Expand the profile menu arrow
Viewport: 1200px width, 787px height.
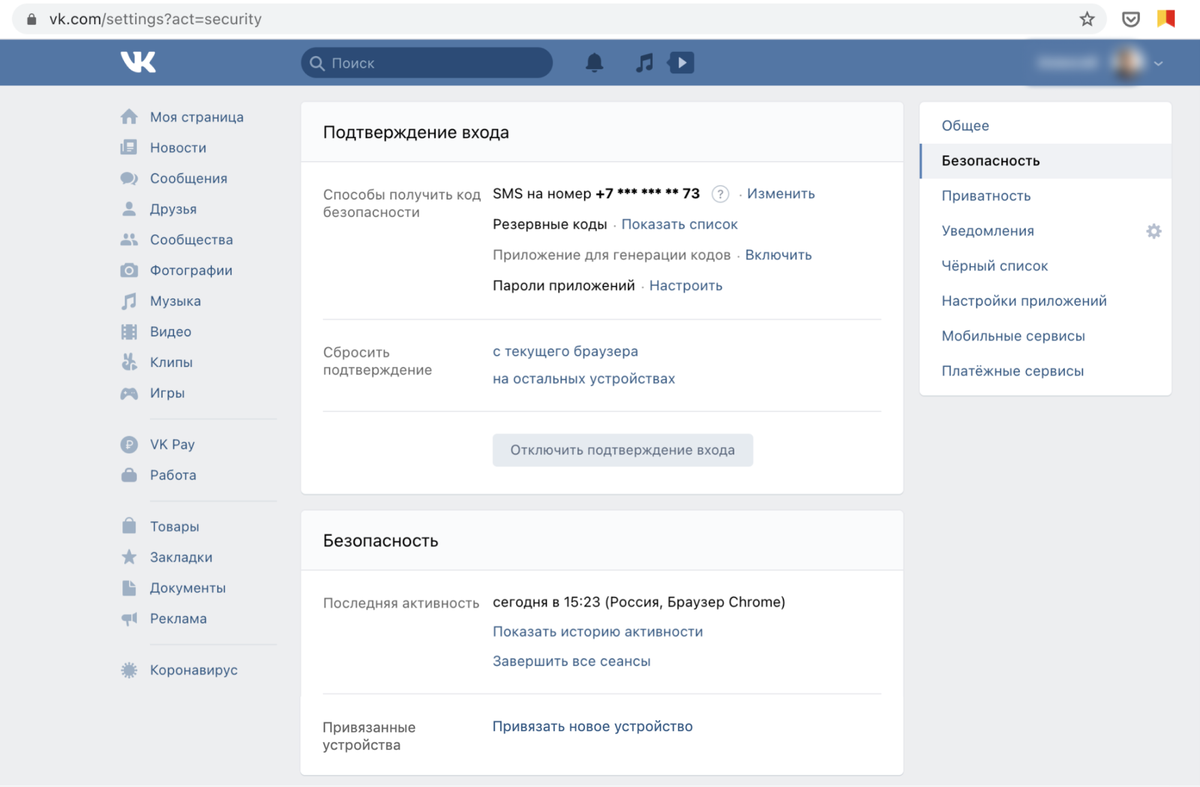pos(1158,64)
